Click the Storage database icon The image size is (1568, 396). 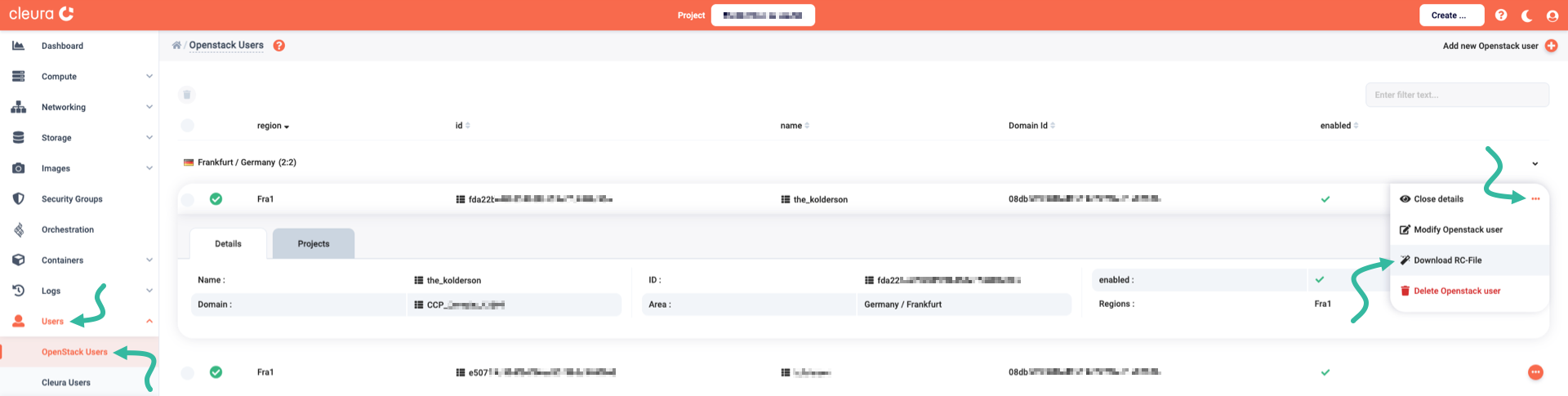click(x=18, y=137)
